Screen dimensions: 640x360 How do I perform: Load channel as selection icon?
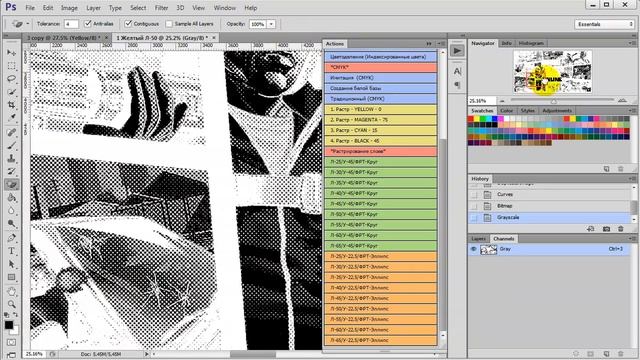(576, 353)
